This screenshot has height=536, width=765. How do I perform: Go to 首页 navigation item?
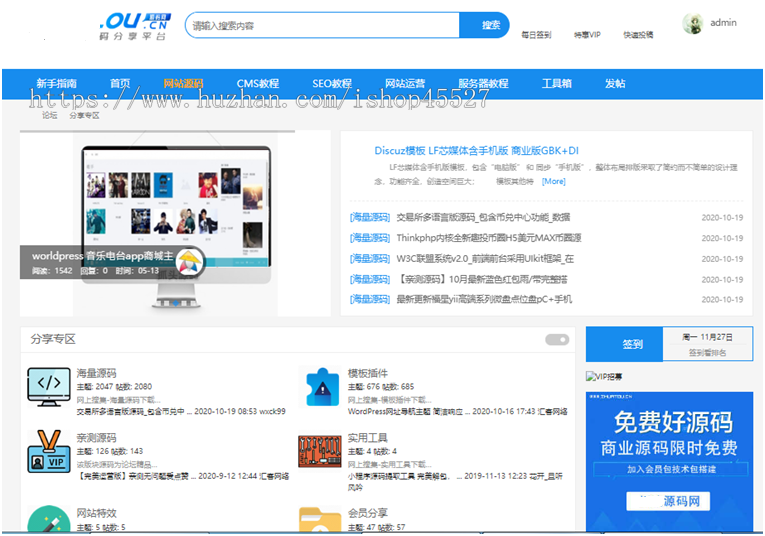pyautogui.click(x=120, y=83)
